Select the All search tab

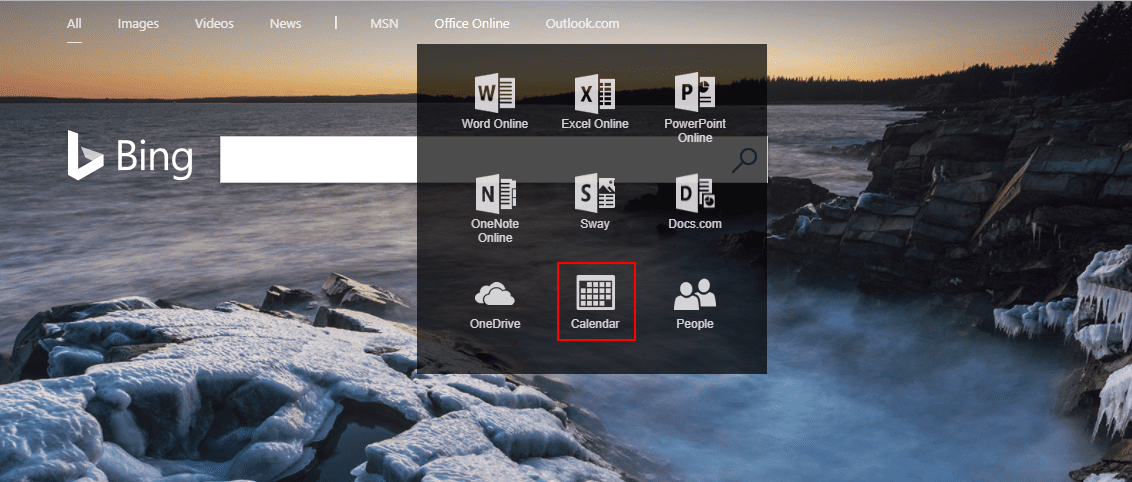(x=74, y=24)
